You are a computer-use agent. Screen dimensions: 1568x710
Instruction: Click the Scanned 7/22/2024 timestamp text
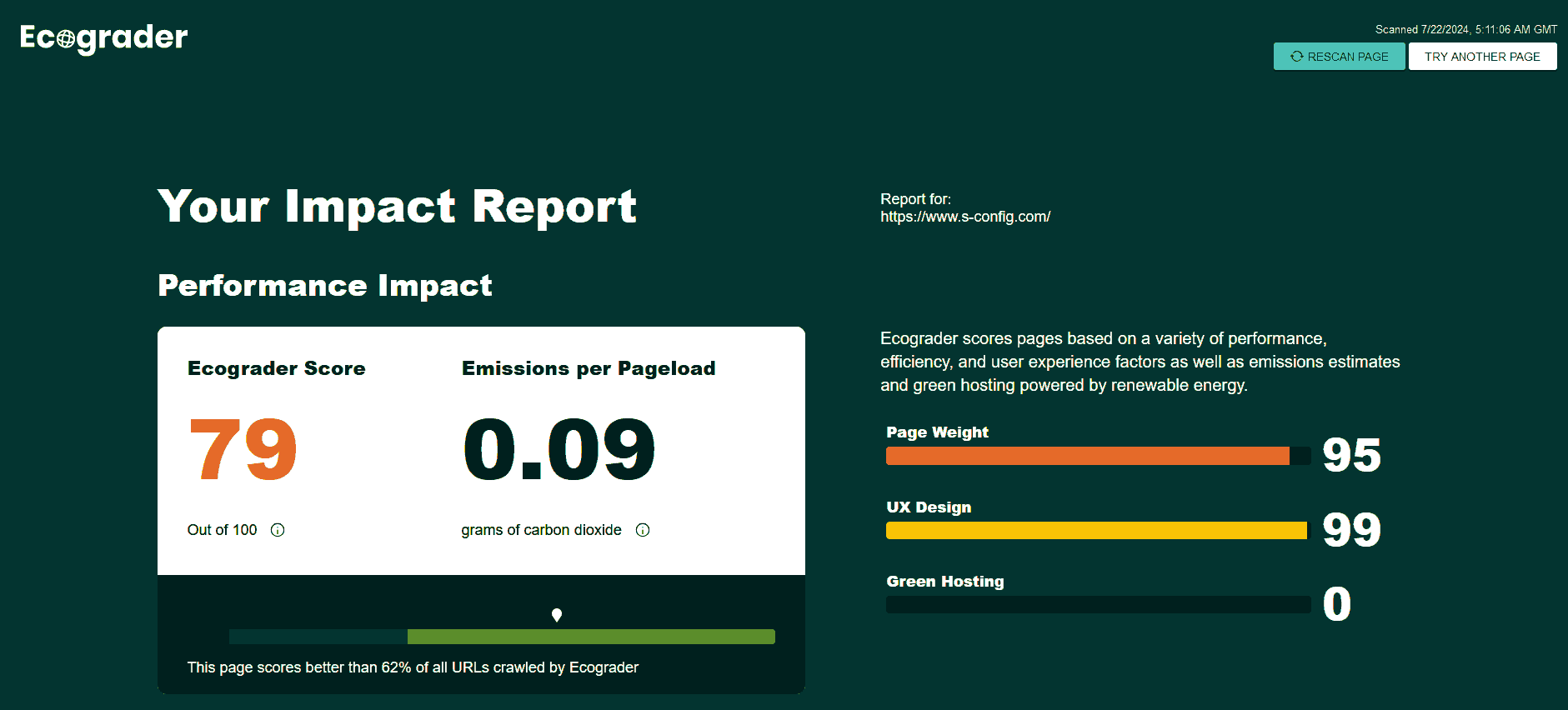(1466, 29)
